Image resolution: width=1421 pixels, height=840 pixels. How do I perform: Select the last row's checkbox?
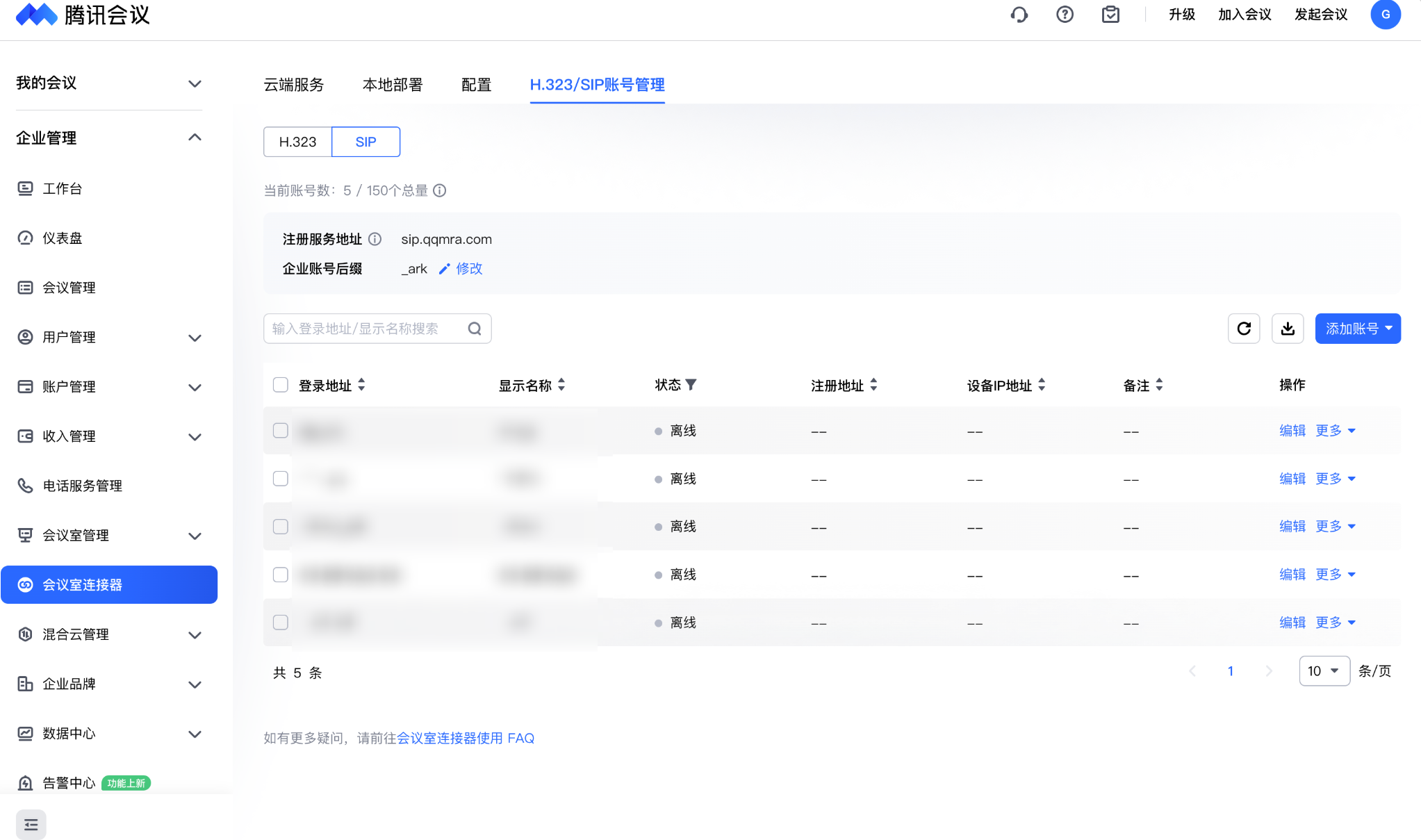(x=281, y=623)
